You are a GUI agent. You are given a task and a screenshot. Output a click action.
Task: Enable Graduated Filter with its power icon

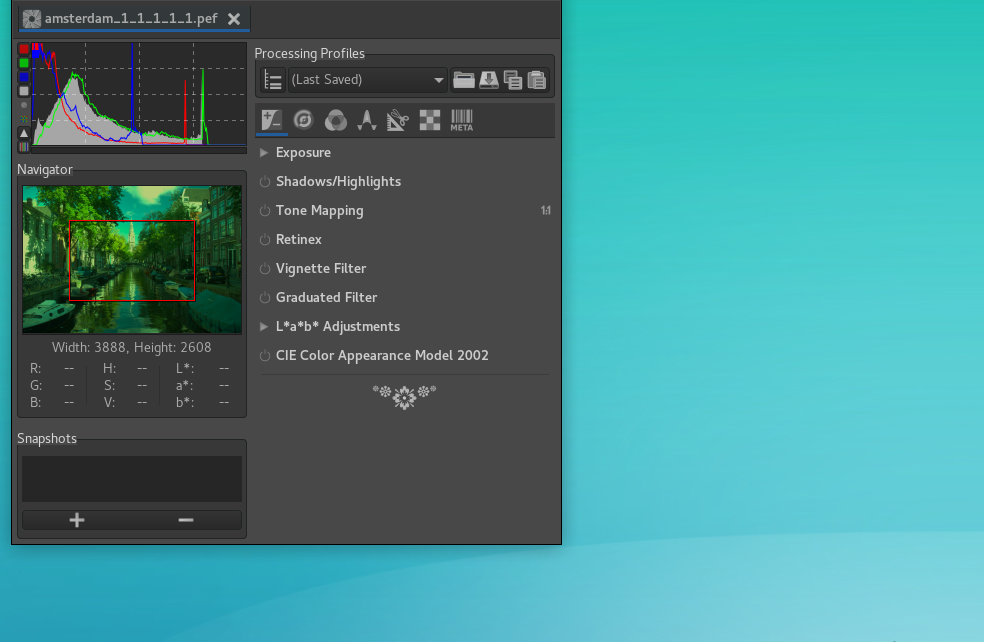pos(265,297)
